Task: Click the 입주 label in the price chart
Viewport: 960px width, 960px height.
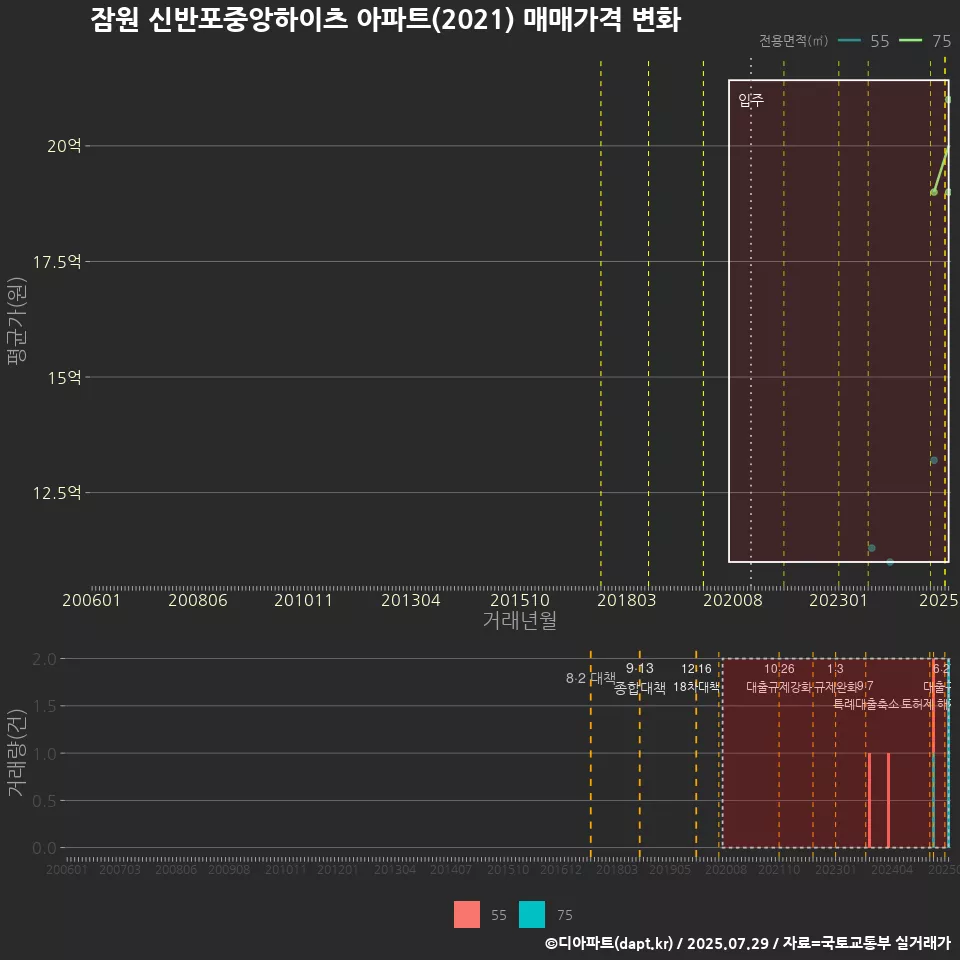Action: click(751, 100)
